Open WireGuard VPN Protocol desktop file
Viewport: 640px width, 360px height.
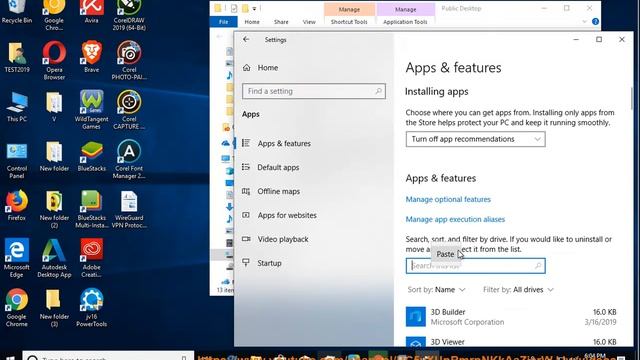129,209
